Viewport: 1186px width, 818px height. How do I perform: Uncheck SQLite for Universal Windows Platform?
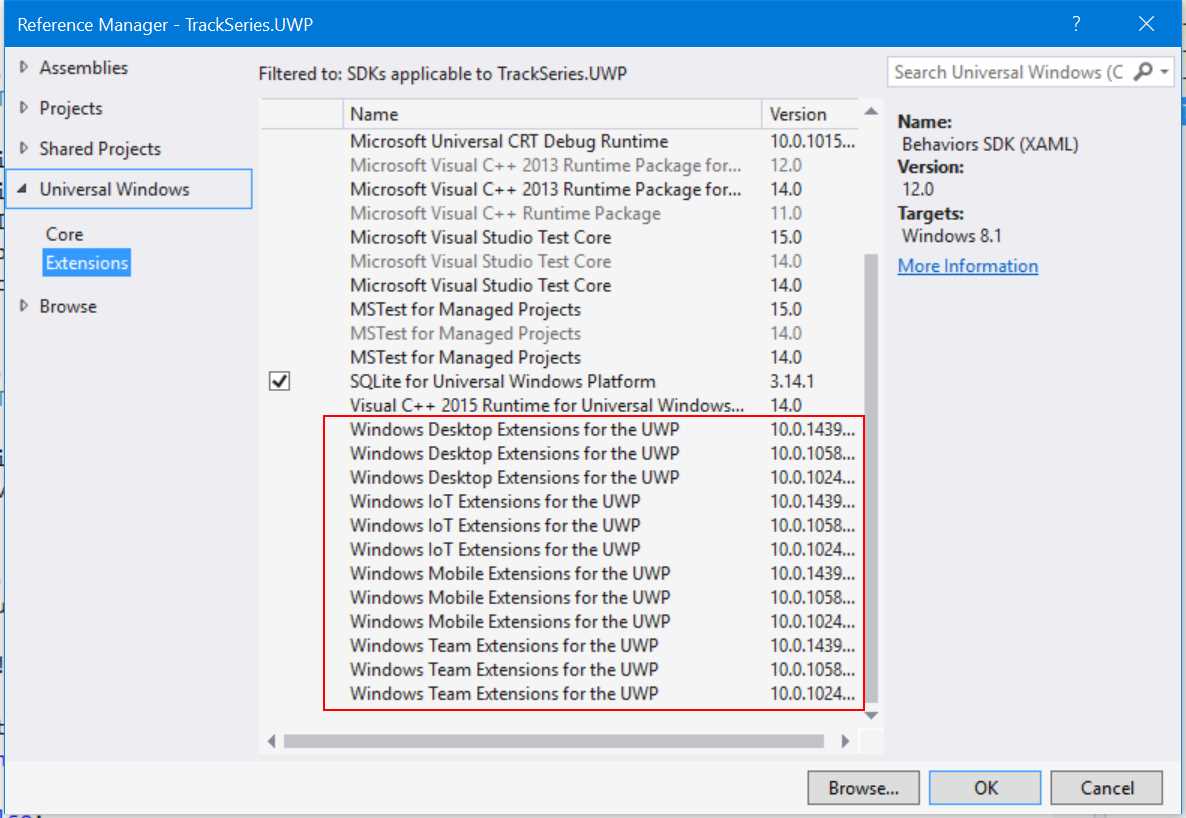tap(281, 381)
